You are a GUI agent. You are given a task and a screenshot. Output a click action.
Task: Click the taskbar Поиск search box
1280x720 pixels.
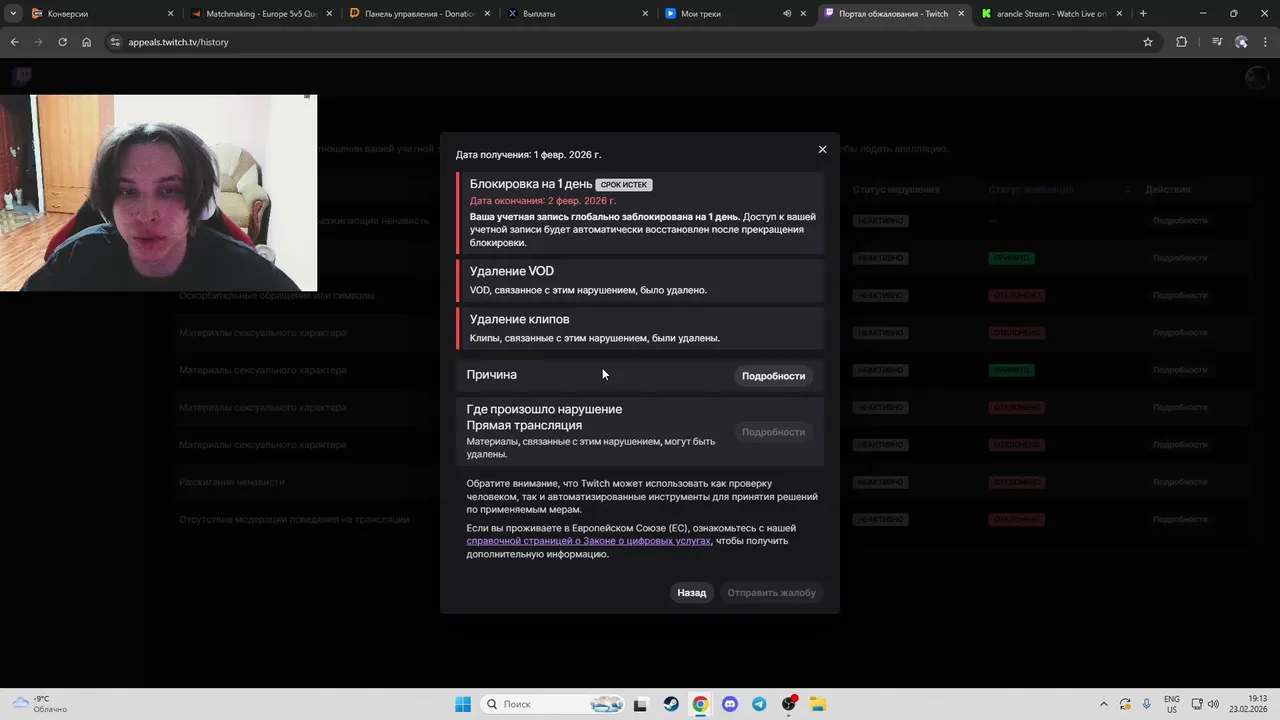[x=552, y=704]
